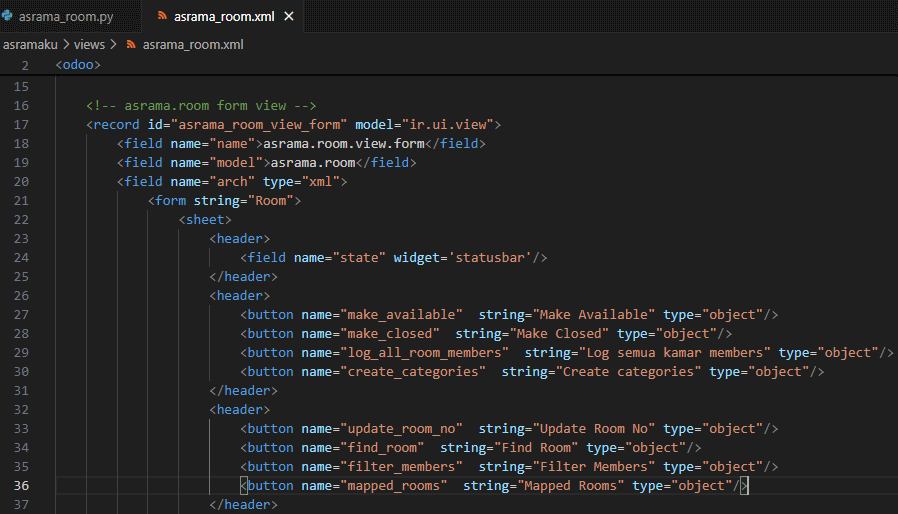Click the 'asrama.room form view' comment
898x514 pixels.
(201, 105)
